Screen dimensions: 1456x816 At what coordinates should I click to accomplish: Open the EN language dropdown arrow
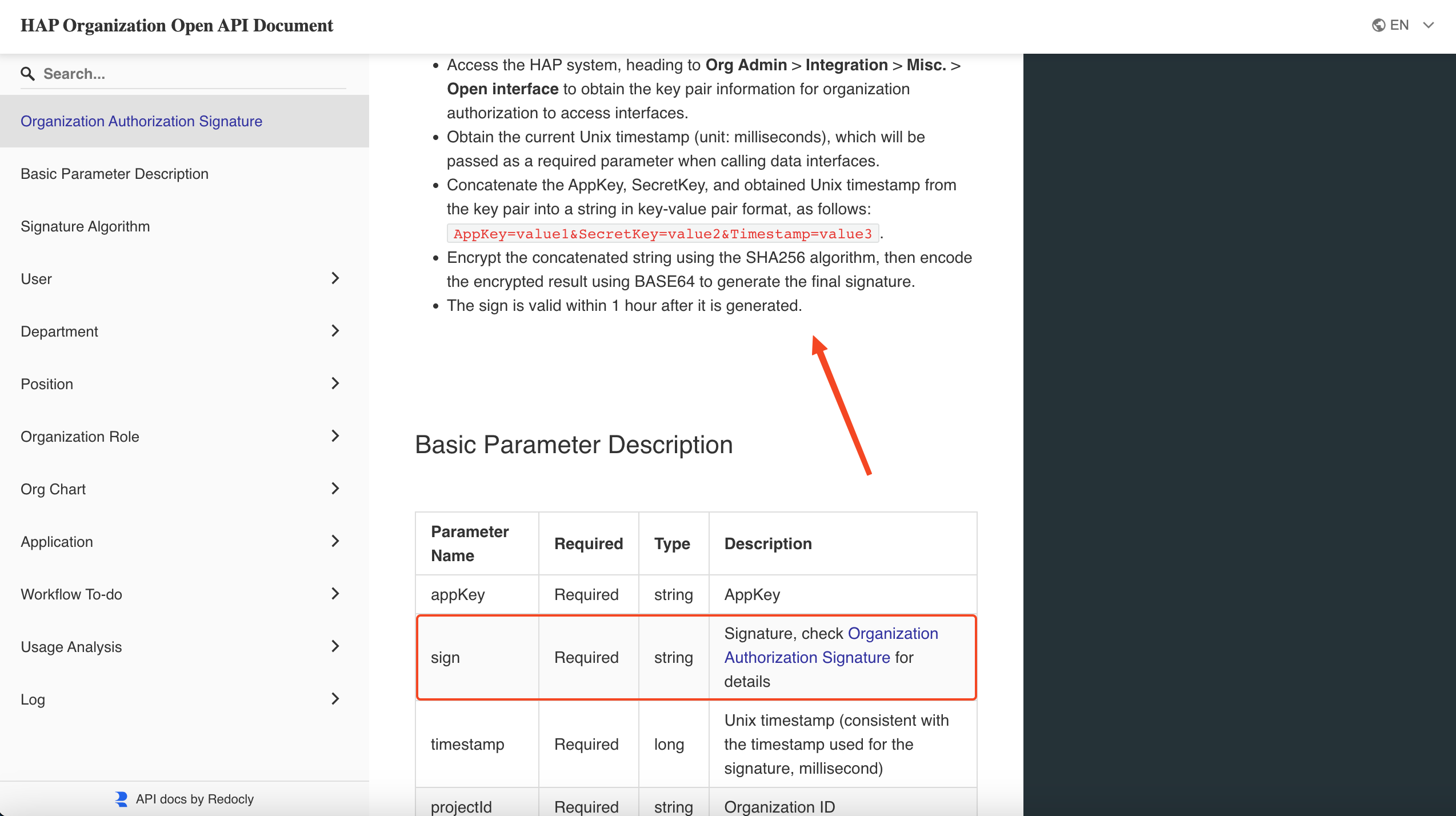(x=1429, y=25)
